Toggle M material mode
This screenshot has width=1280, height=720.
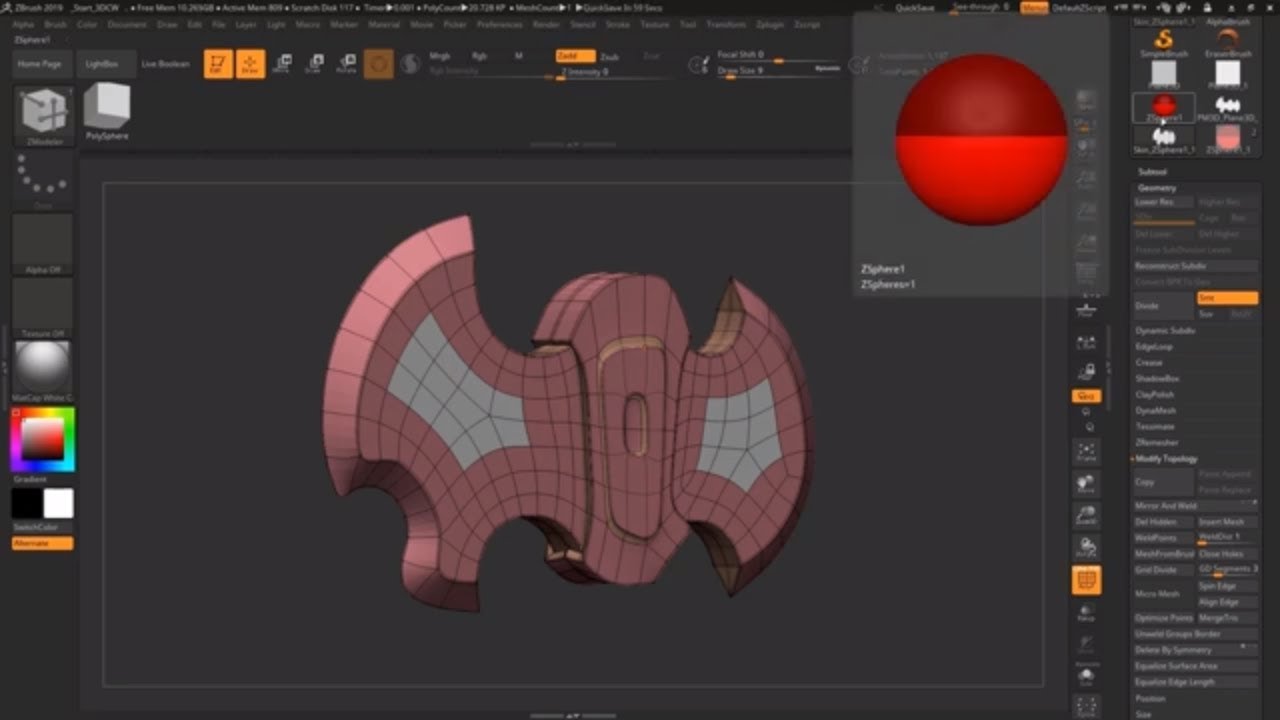coord(518,56)
